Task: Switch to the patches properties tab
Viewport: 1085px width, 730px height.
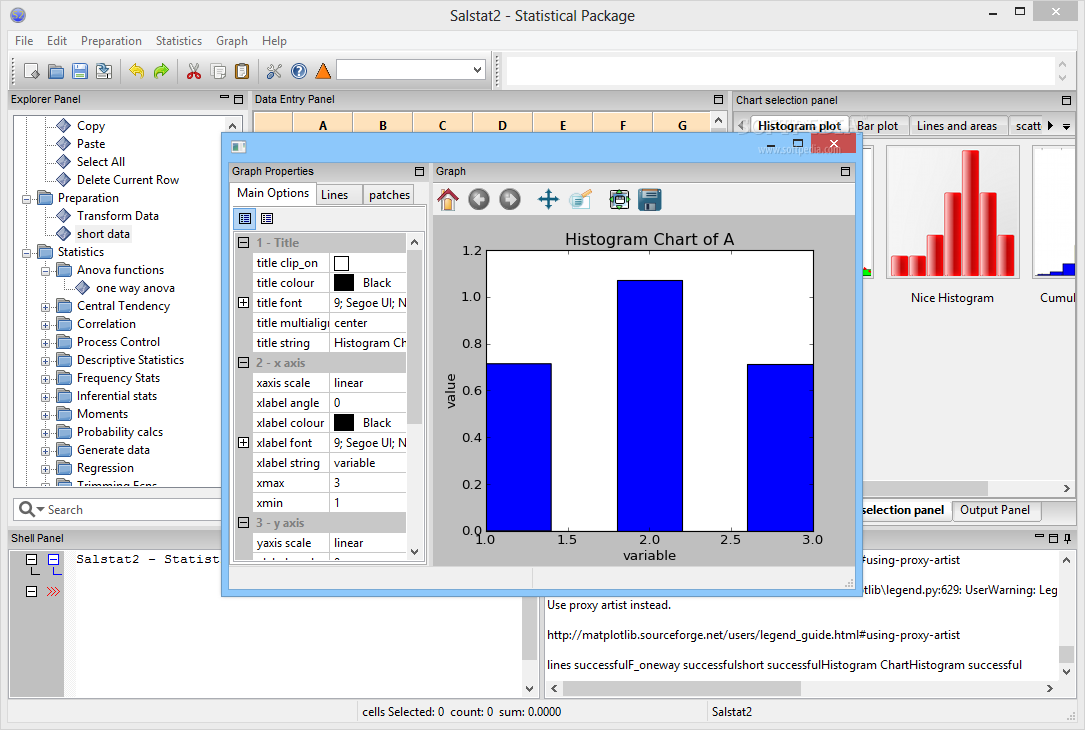Action: pyautogui.click(x=389, y=194)
